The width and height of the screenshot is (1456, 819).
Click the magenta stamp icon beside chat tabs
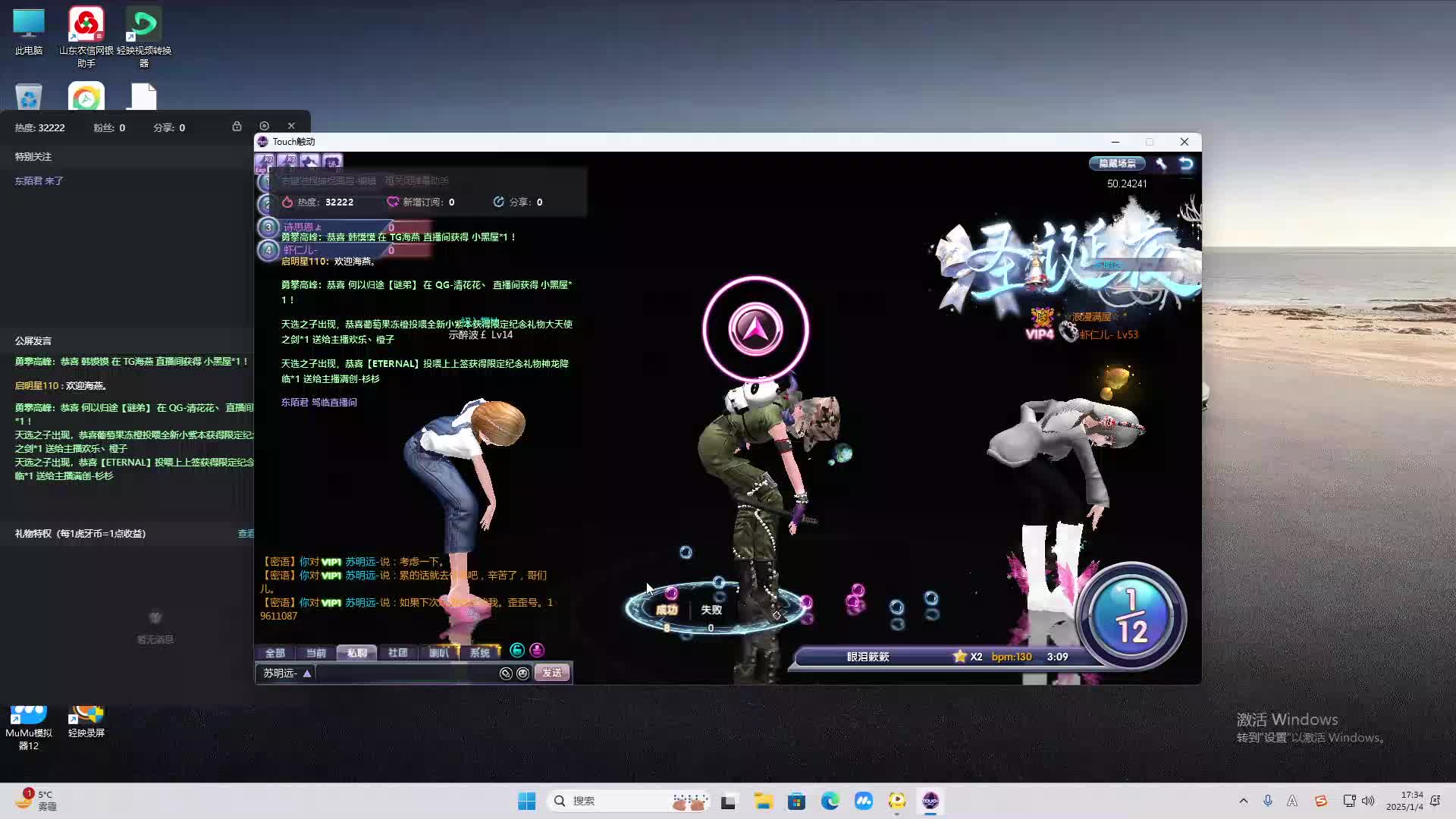[x=537, y=650]
